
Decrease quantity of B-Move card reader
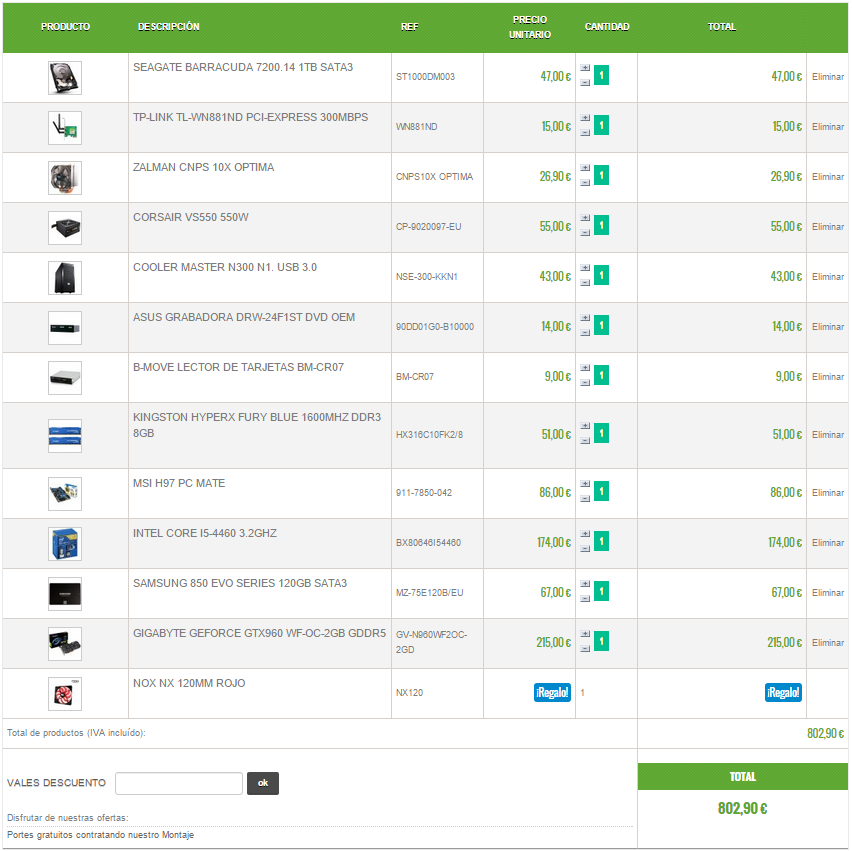[585, 383]
